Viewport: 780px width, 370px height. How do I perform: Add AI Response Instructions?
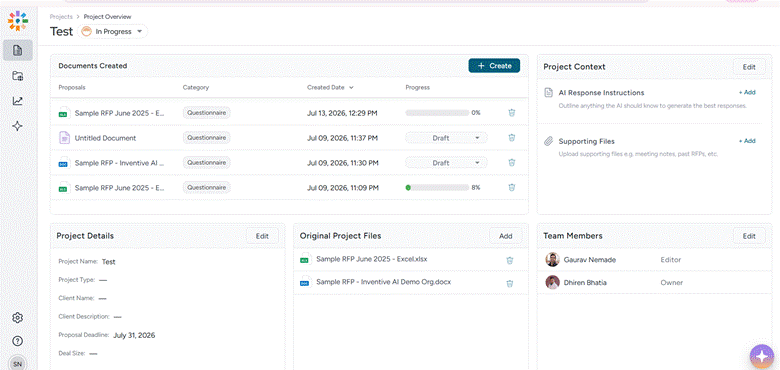(747, 92)
